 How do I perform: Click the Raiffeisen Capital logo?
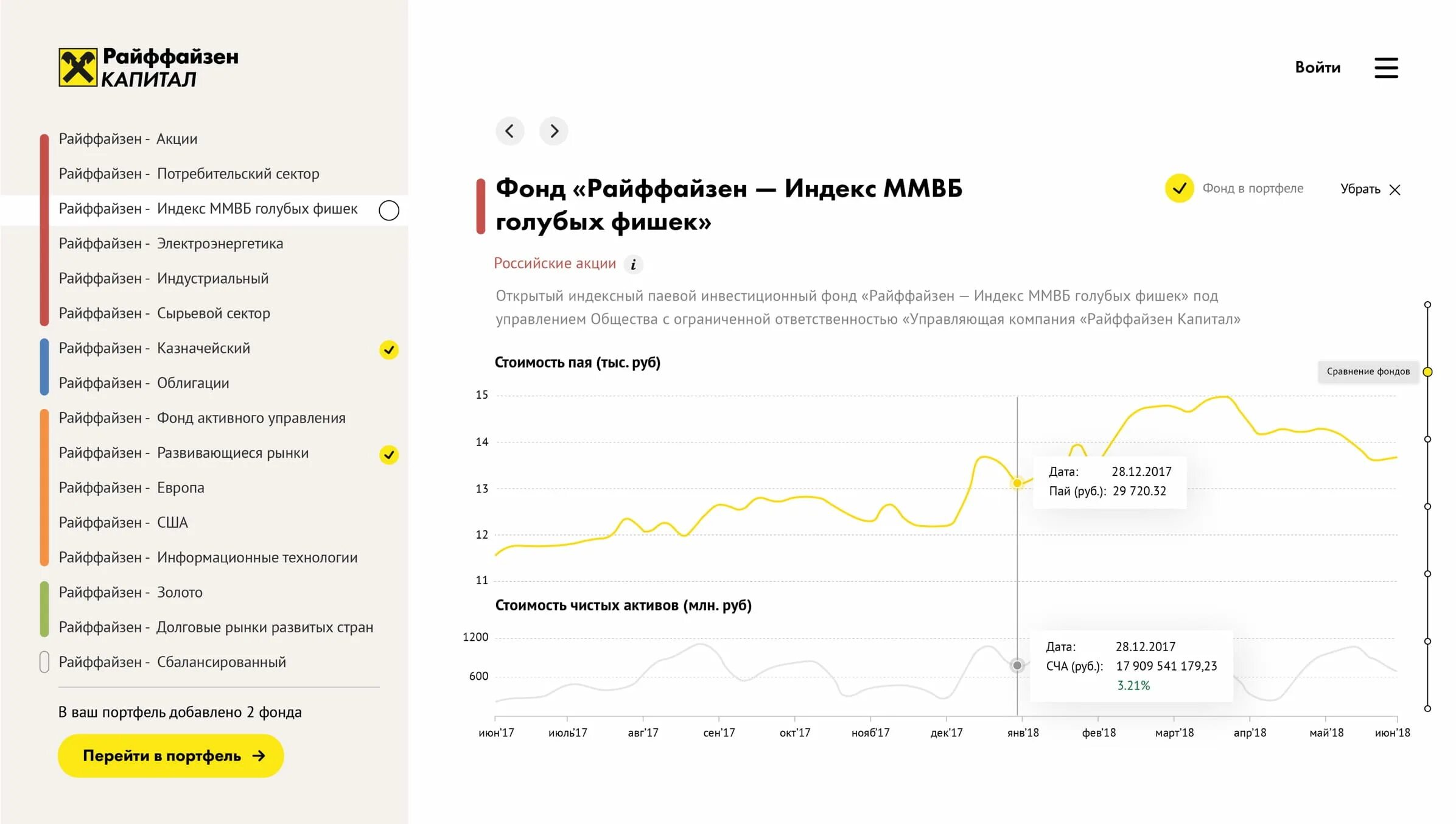pyautogui.click(x=149, y=67)
